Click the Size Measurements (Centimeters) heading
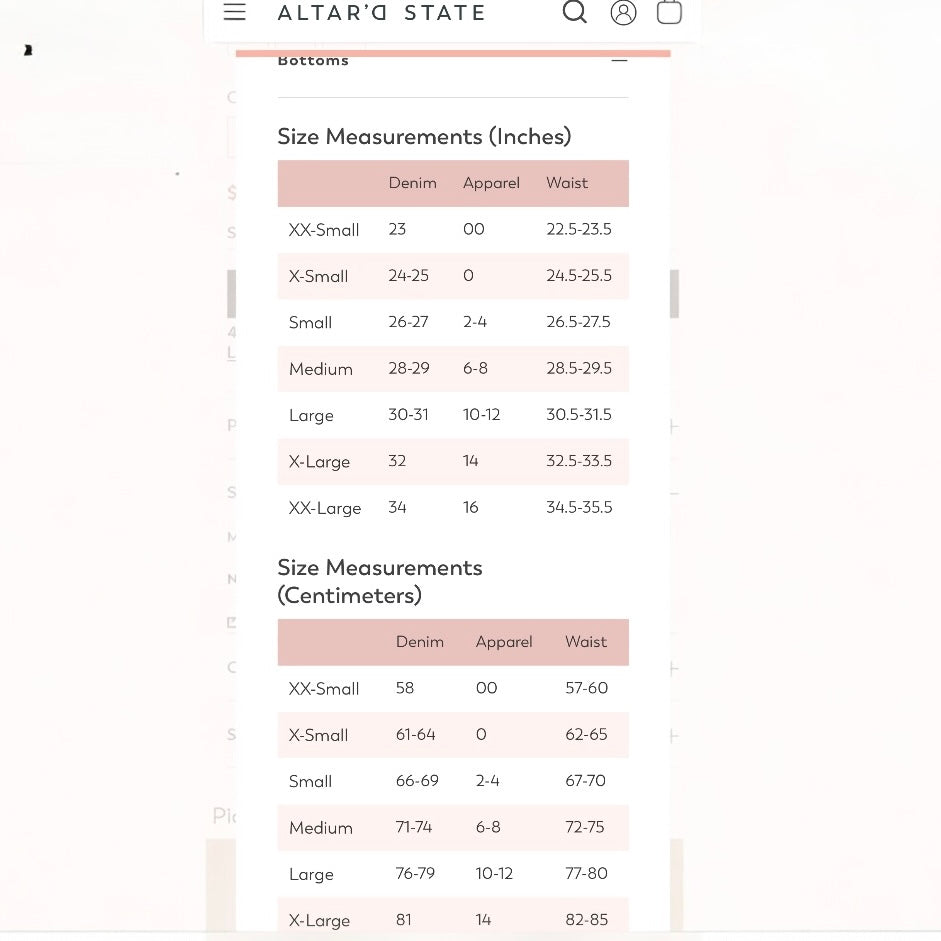Screen dimensions: 941x941 (379, 581)
